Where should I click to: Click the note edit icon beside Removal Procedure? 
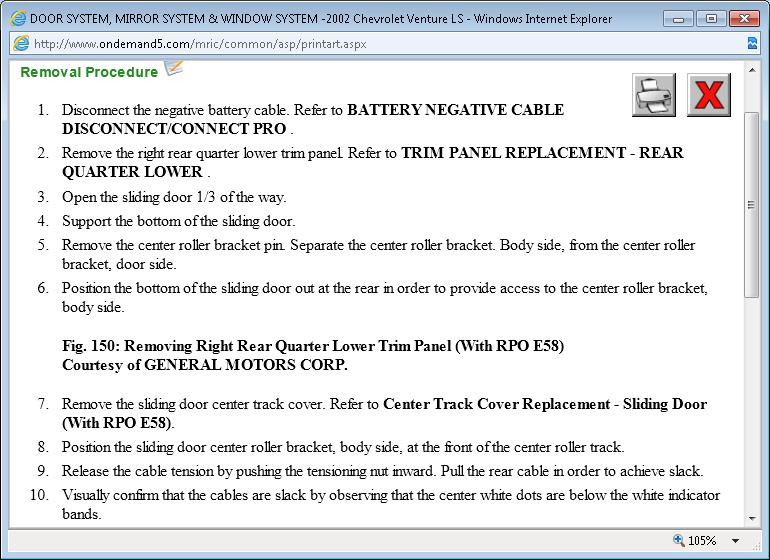pyautogui.click(x=173, y=68)
